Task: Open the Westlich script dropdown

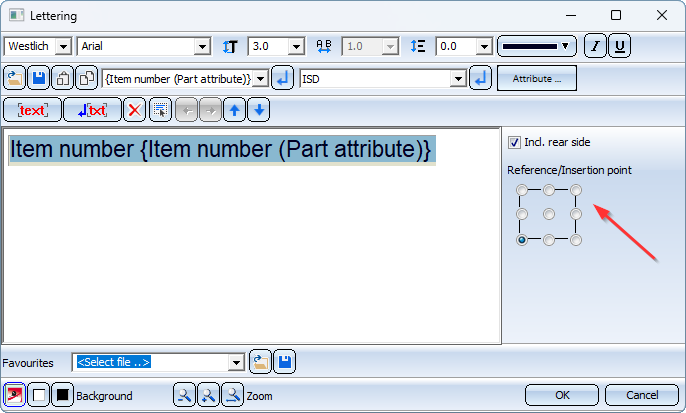Action: coord(63,46)
